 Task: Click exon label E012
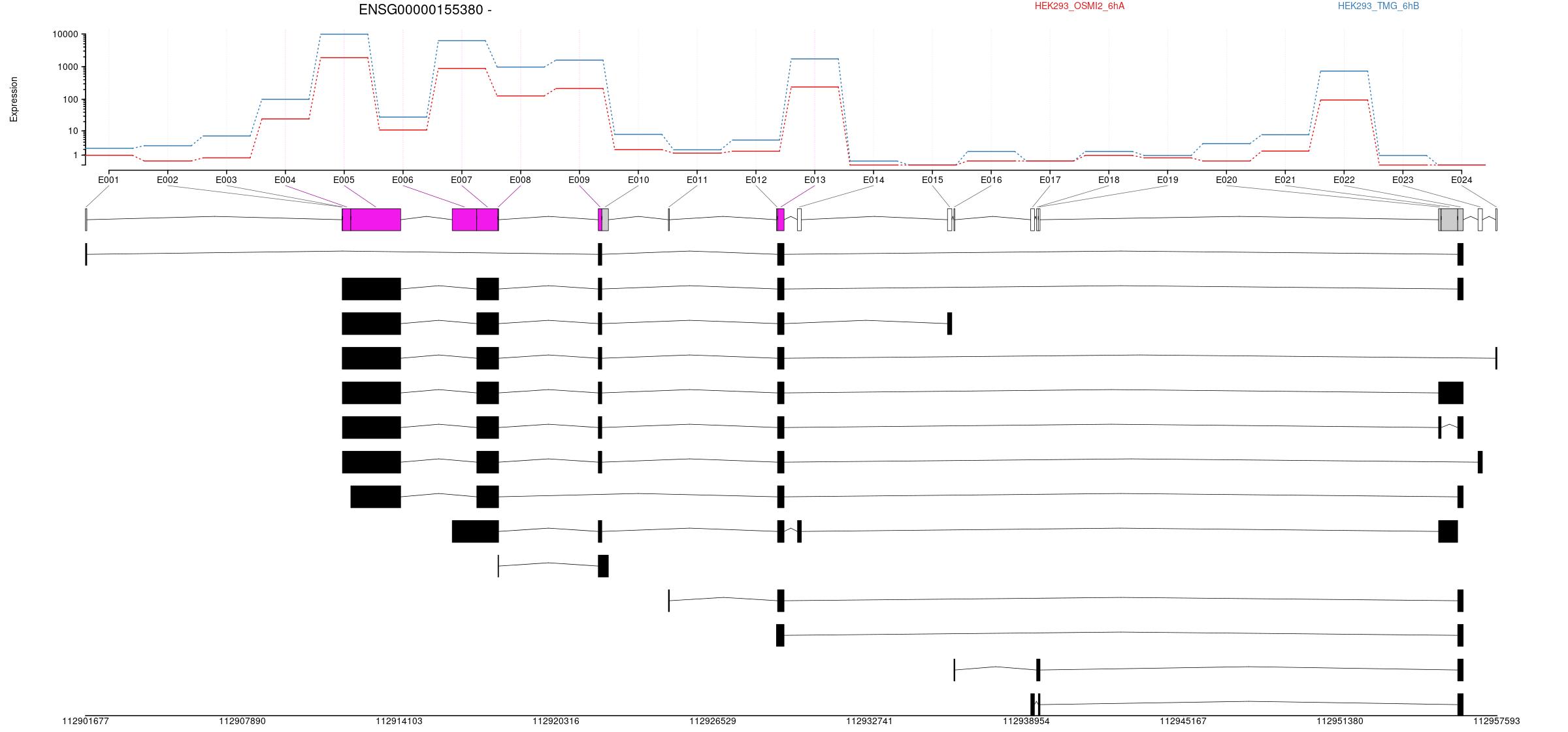pyautogui.click(x=756, y=180)
